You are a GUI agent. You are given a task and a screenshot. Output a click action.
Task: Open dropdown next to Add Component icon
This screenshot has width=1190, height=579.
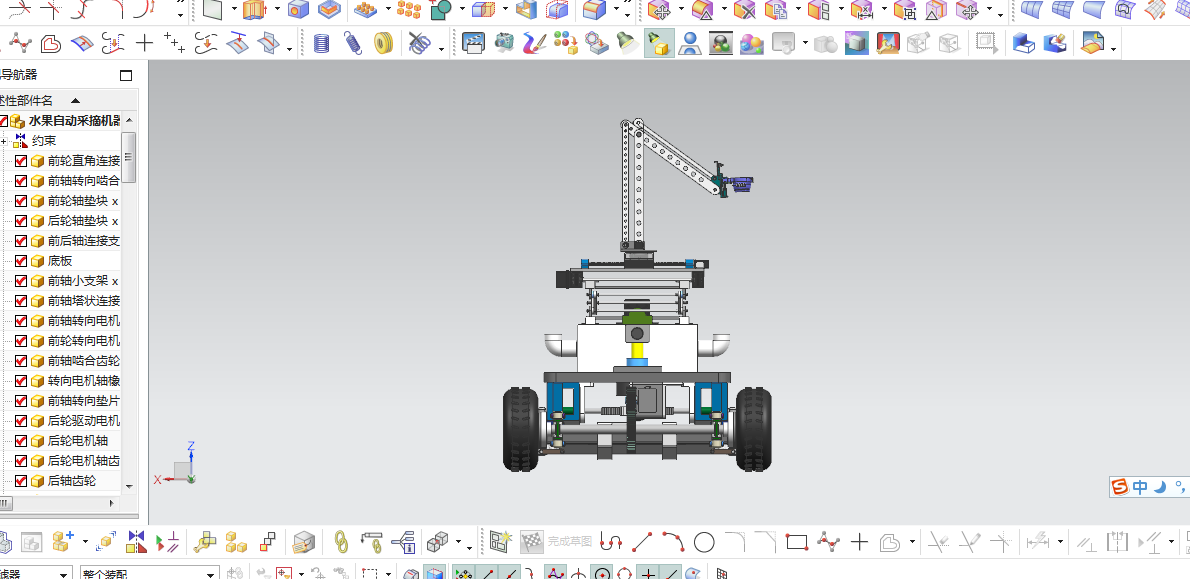pos(84,542)
